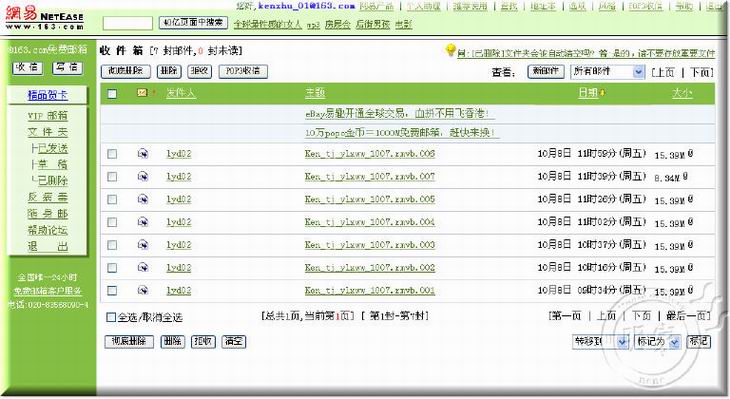Check the box for message Ken_tj_ylxxw_1007.rmvb.001

click(x=112, y=291)
